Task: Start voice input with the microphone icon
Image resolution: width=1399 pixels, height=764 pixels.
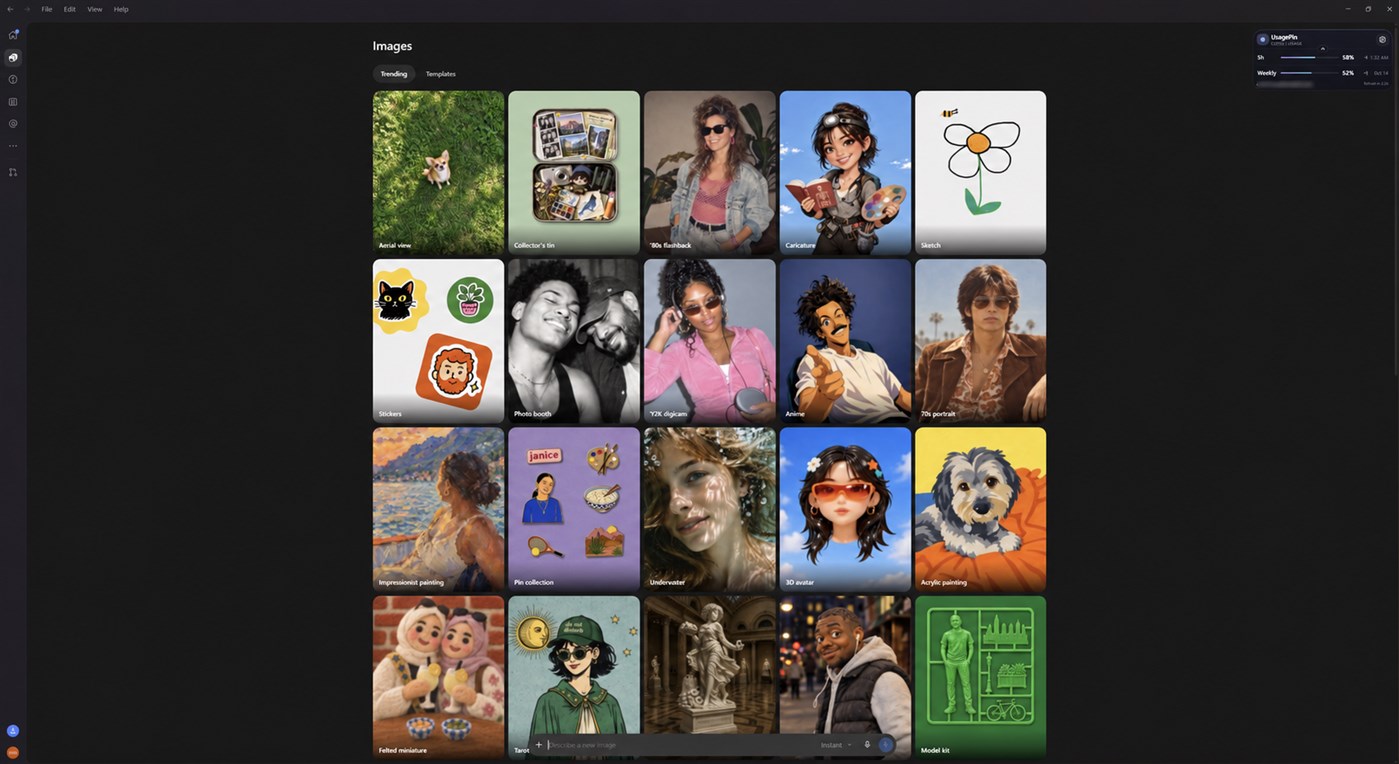Action: [867, 745]
